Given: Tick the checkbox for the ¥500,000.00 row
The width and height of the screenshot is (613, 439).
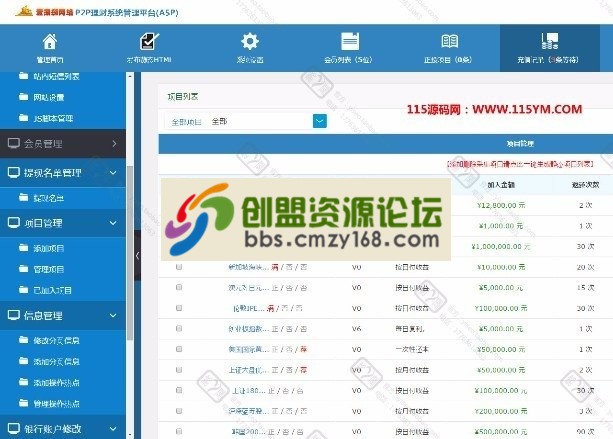Looking at the screenshot, I should pyautogui.click(x=179, y=431).
